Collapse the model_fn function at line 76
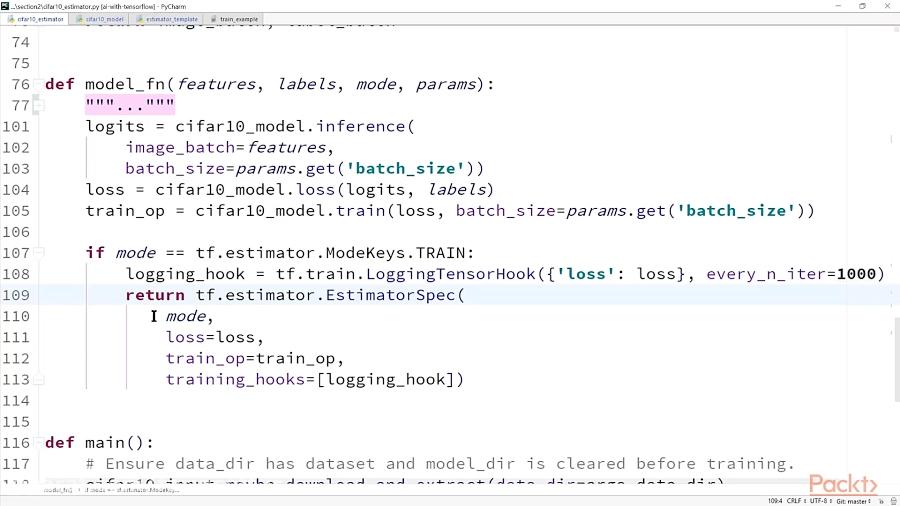900x506 pixels. [x=40, y=85]
